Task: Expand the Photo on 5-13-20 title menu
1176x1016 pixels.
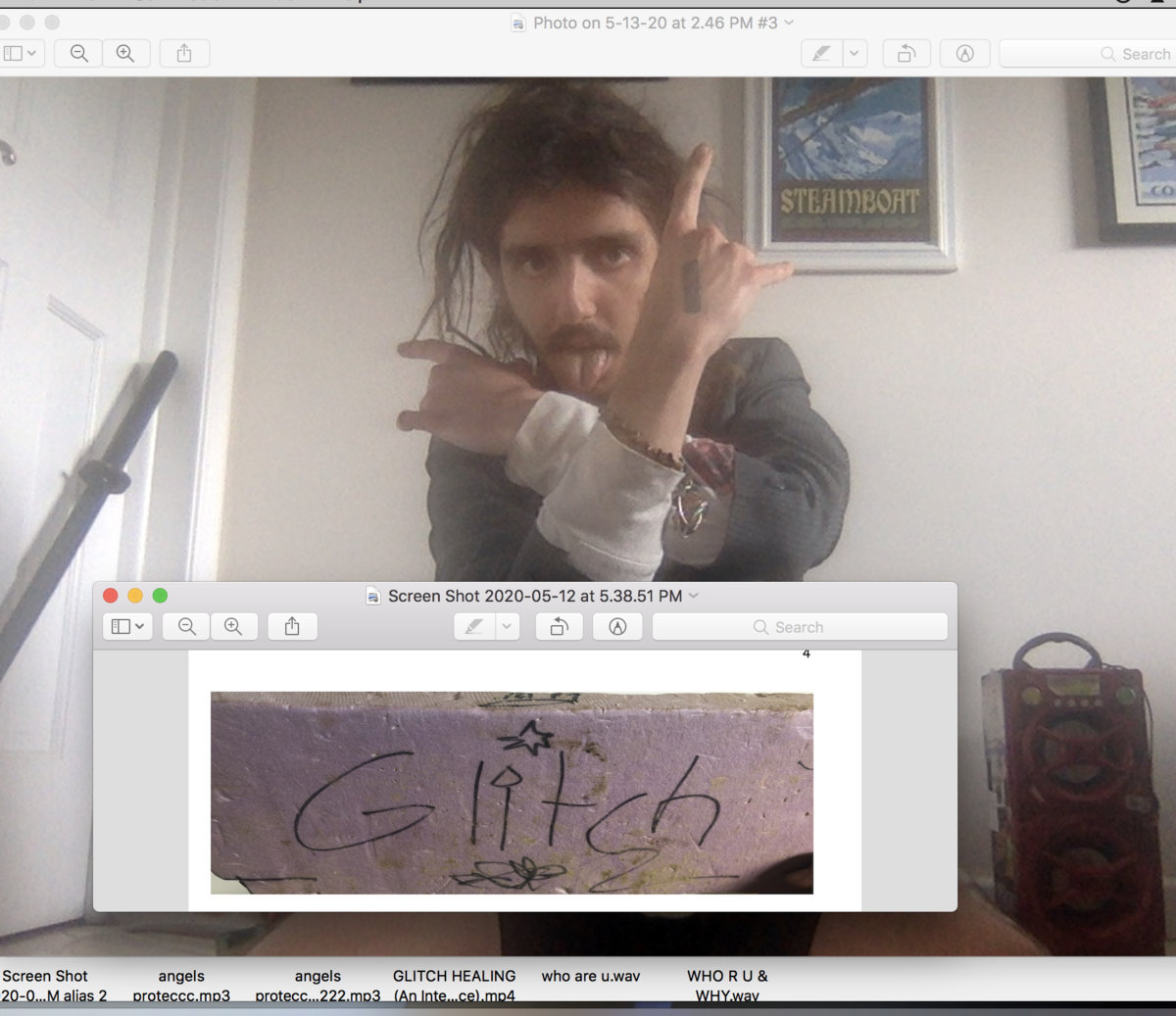Action: tap(789, 22)
